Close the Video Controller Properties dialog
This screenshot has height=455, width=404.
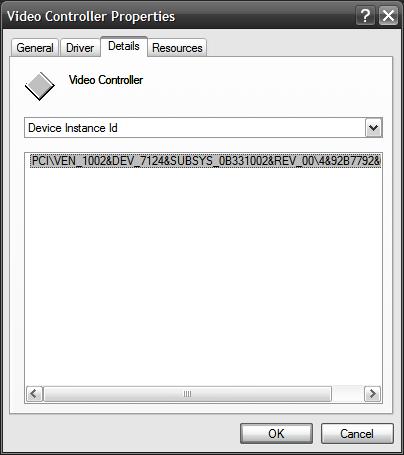pos(388,16)
